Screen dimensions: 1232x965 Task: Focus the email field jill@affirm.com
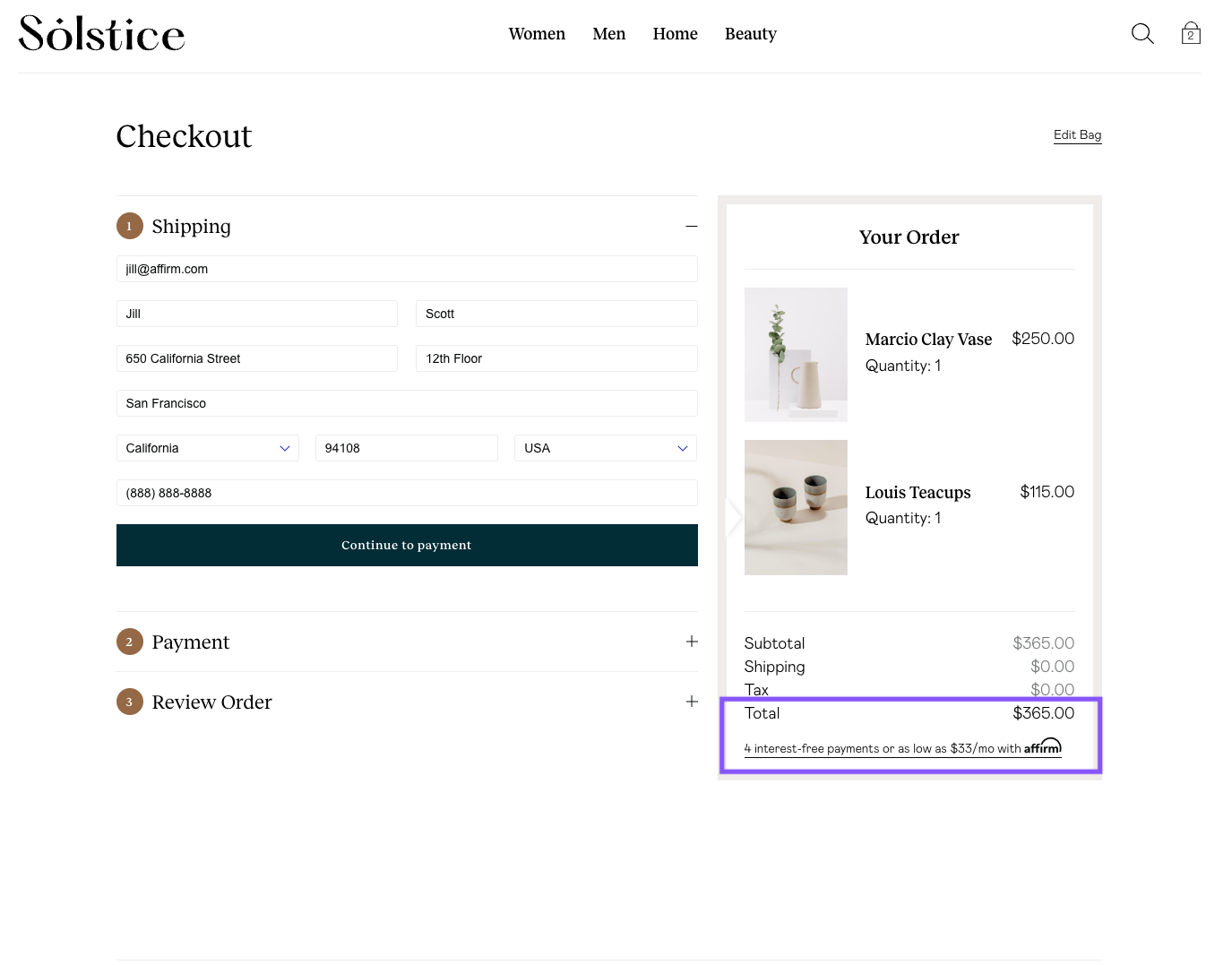click(407, 269)
